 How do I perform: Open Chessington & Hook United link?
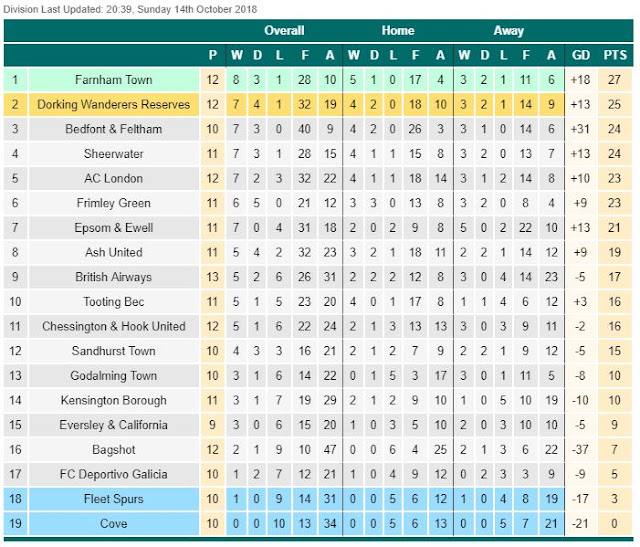click(114, 326)
